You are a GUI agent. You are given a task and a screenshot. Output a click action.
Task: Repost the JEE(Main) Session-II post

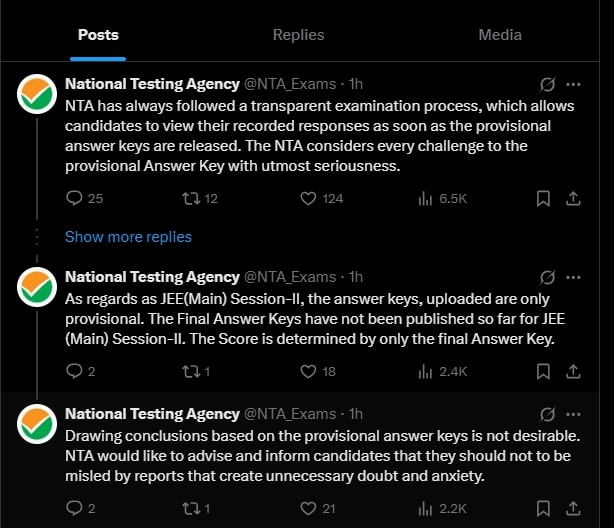coord(188,371)
